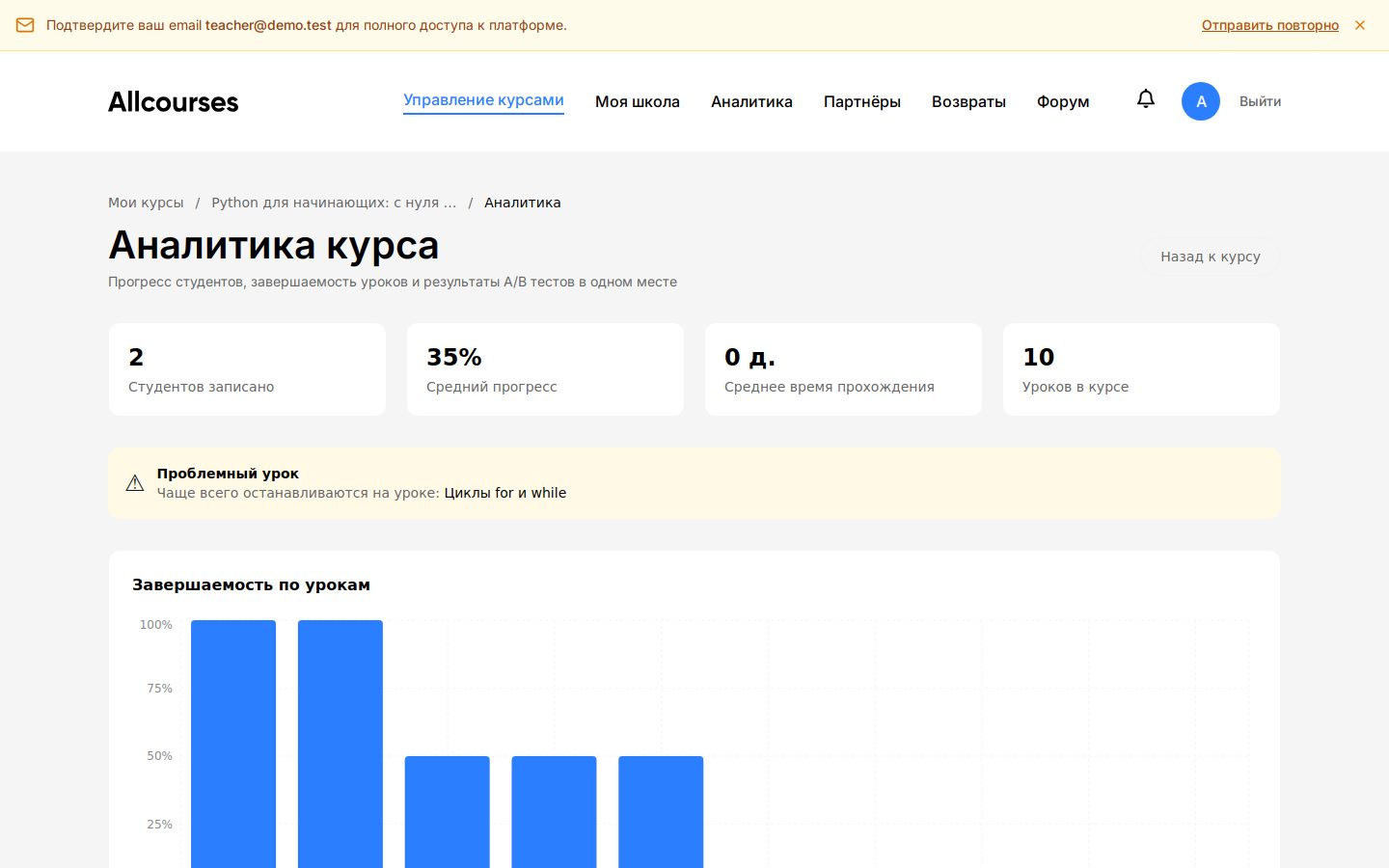Click Назад к курсу button

(x=1211, y=257)
